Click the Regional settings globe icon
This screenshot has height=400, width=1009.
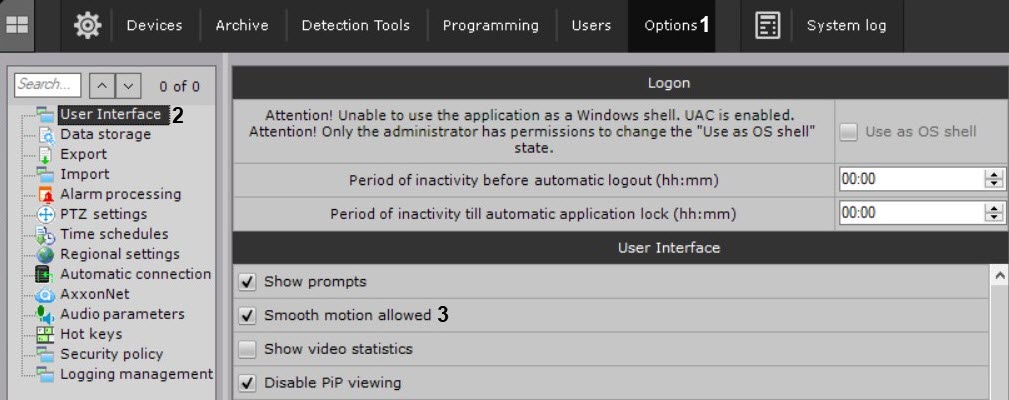45,254
